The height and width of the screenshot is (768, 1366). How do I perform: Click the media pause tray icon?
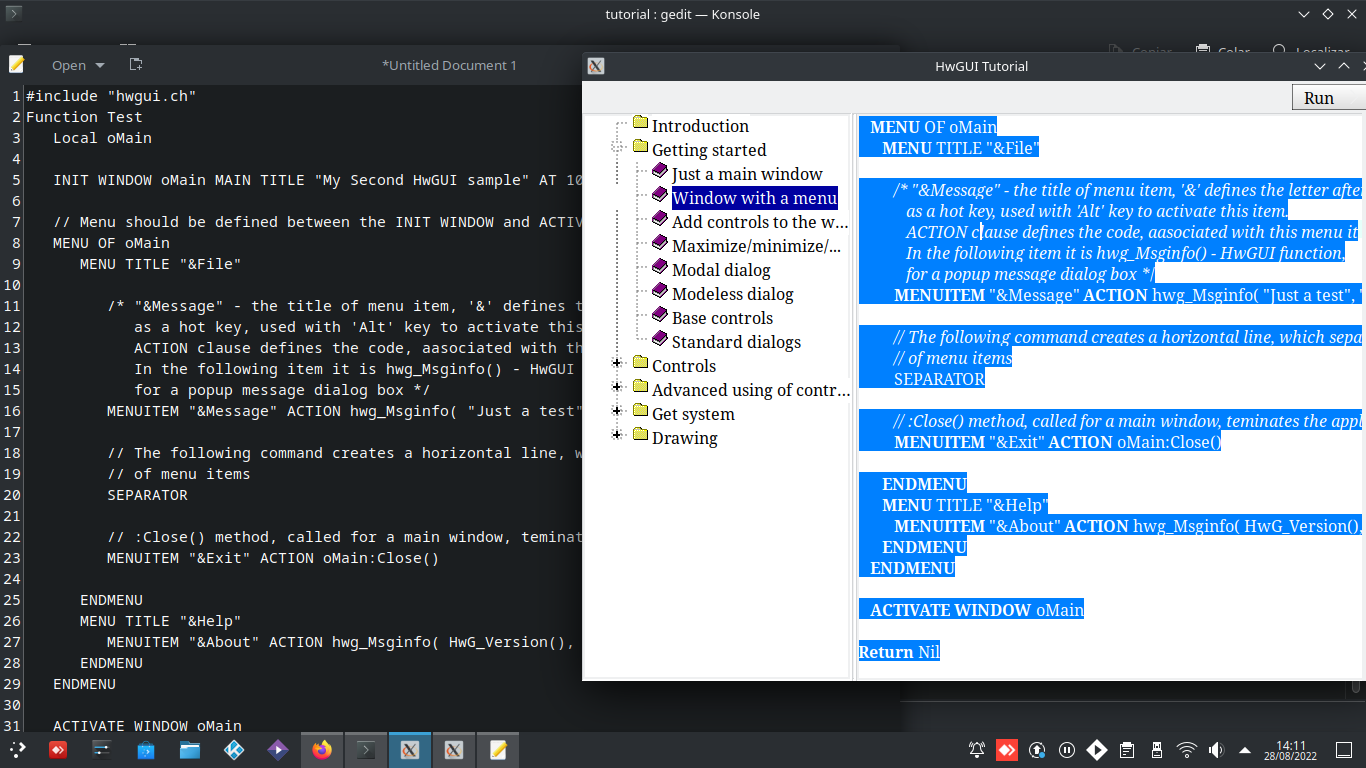point(1067,749)
